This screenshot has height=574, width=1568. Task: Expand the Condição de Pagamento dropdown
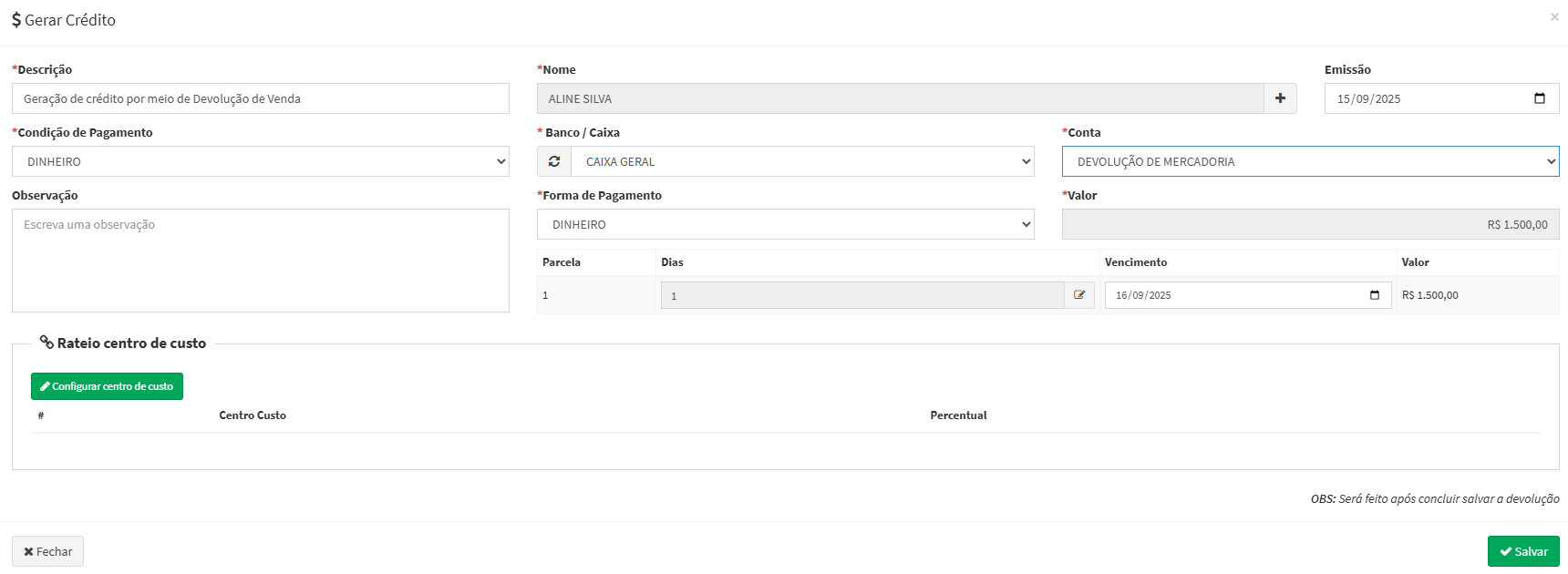click(260, 161)
